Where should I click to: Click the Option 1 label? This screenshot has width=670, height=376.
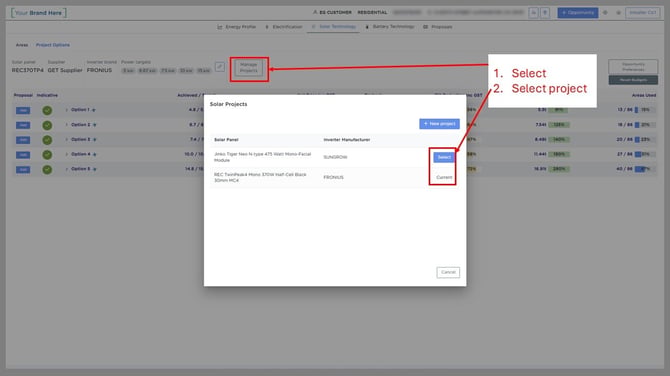point(80,110)
